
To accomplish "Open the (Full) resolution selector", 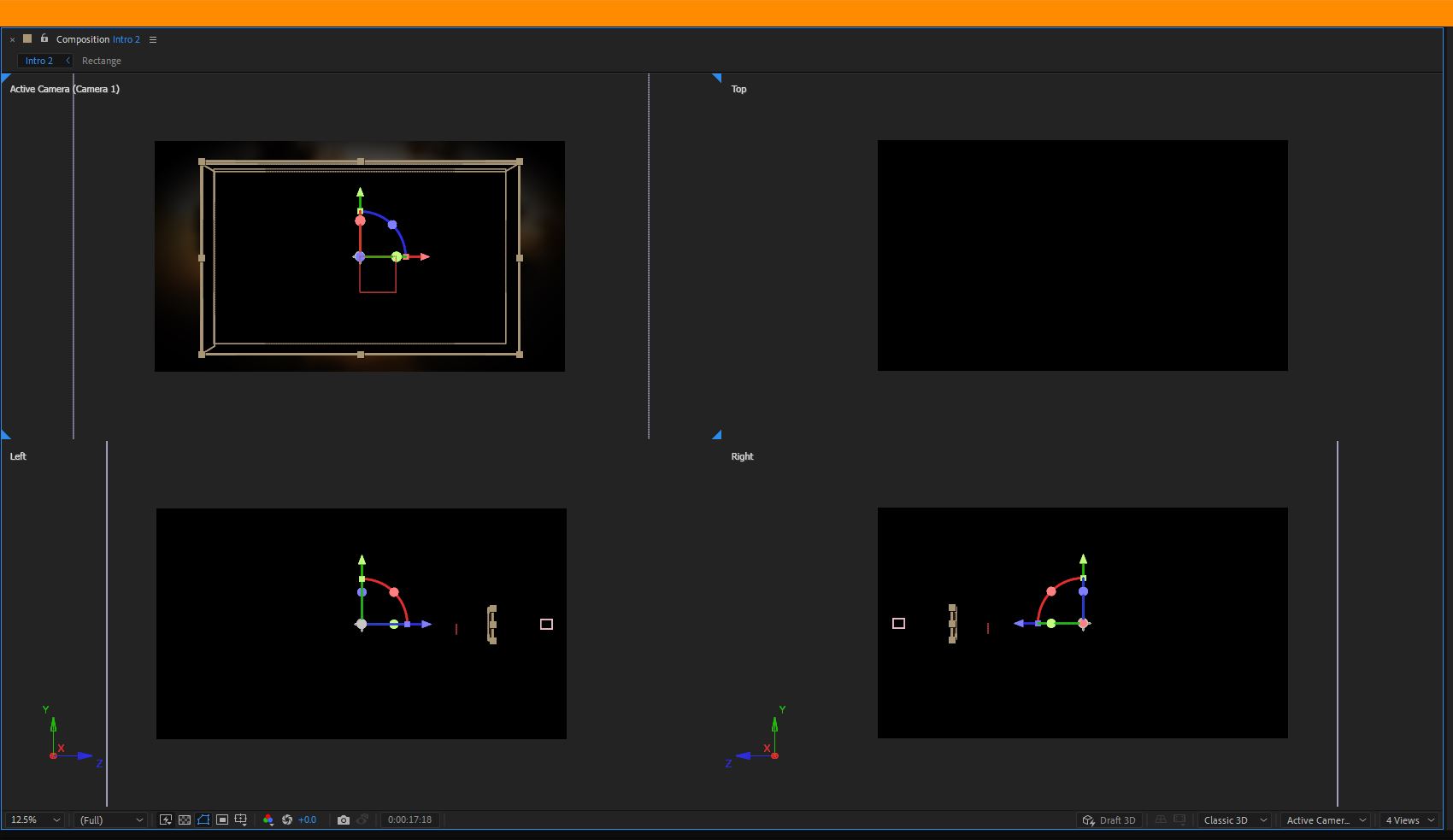I will tap(109, 819).
